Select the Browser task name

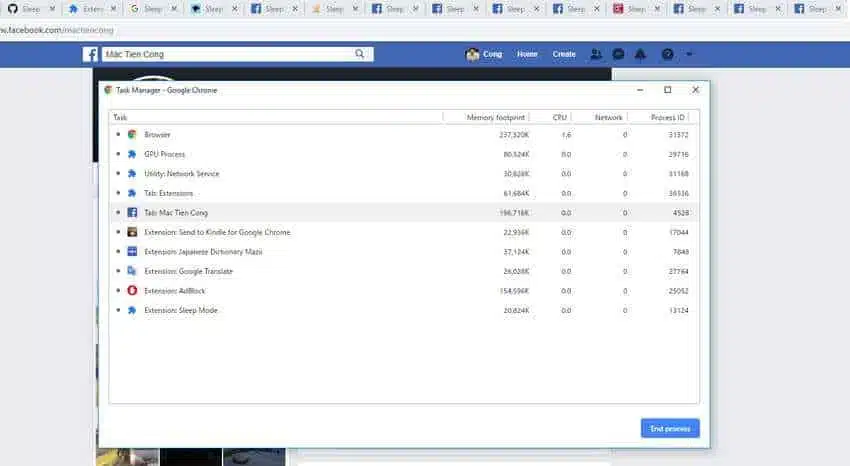click(157, 134)
